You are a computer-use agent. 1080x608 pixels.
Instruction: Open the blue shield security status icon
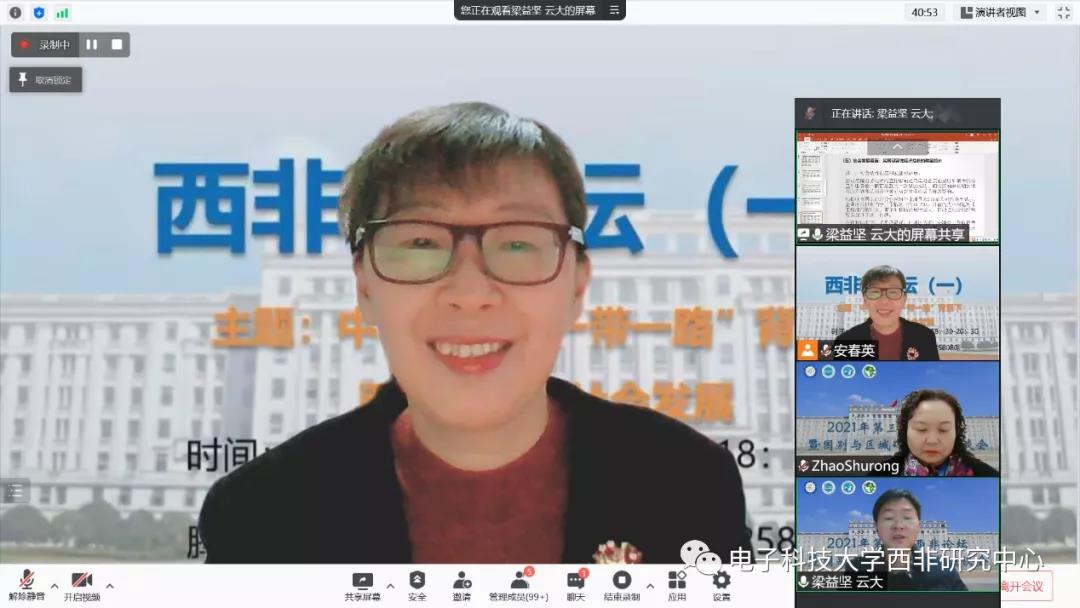tap(39, 12)
